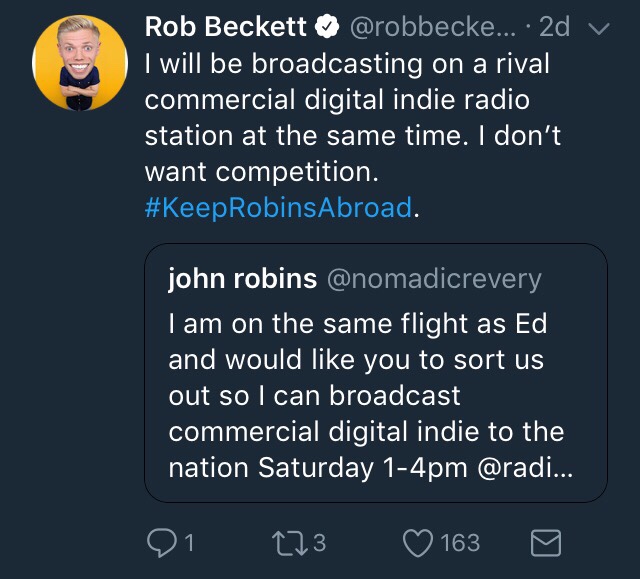Click the 163 likes count

pos(460,542)
